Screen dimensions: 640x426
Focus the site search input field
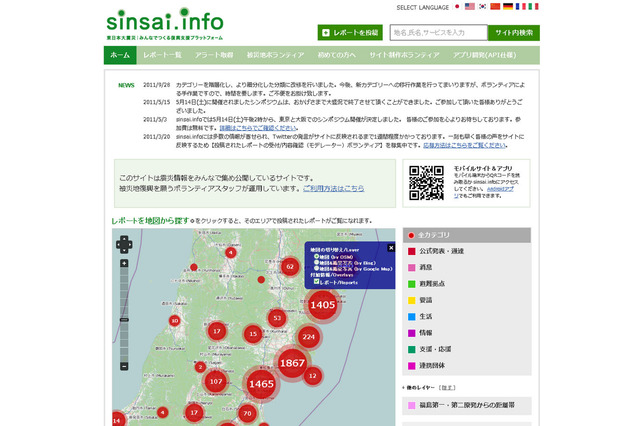pyautogui.click(x=439, y=33)
